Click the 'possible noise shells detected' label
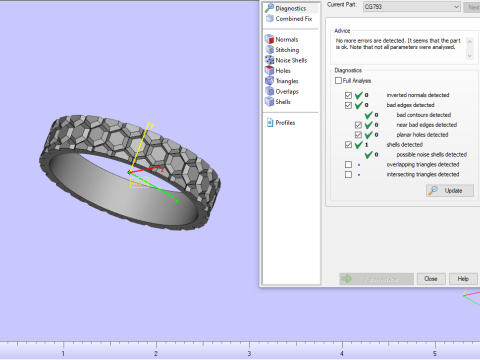The width and height of the screenshot is (480, 360). (x=432, y=155)
